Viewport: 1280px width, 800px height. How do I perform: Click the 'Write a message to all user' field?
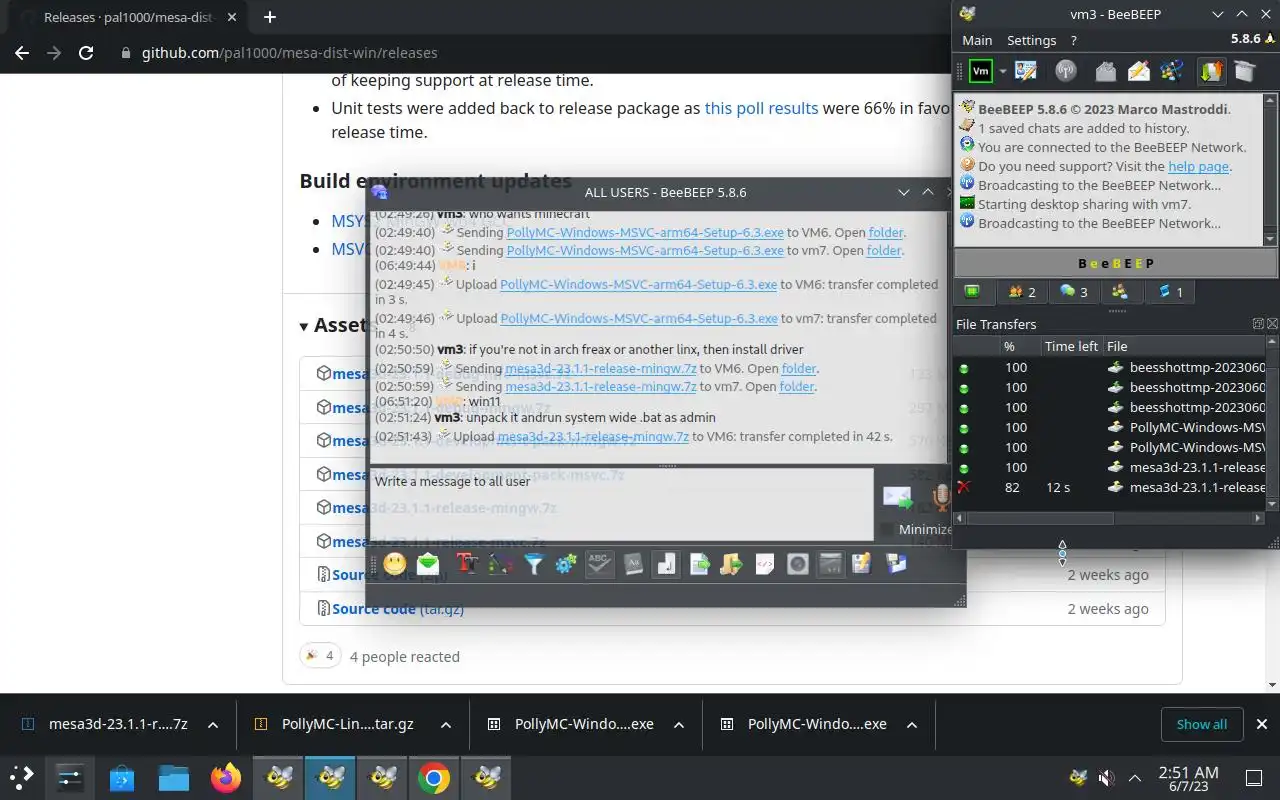point(621,504)
